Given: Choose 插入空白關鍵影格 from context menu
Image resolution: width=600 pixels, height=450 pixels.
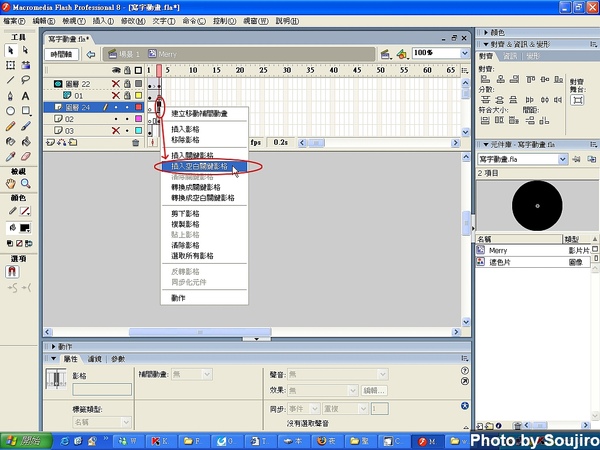Looking at the screenshot, I should [198, 166].
